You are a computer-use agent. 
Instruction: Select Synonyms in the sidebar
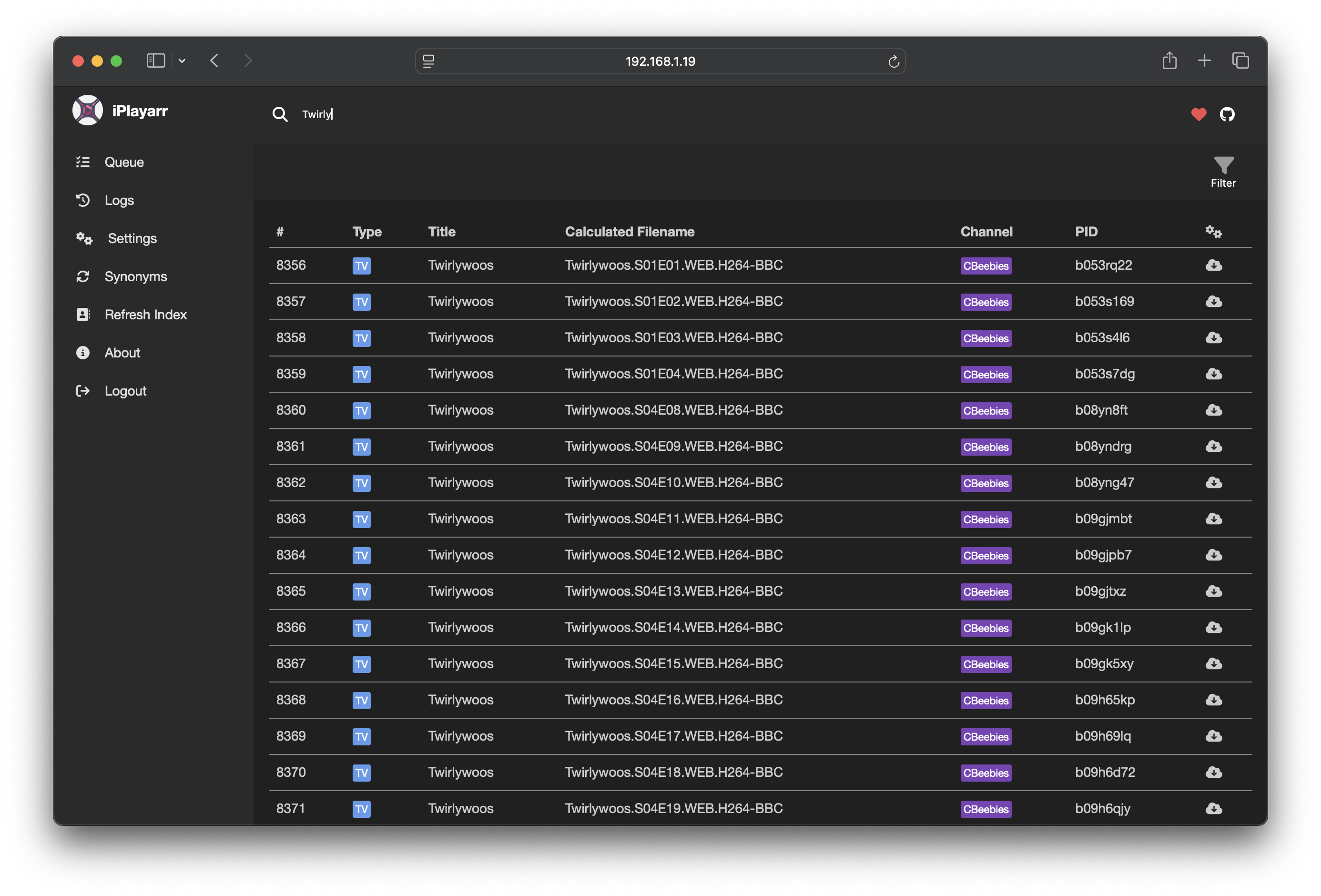coord(135,276)
